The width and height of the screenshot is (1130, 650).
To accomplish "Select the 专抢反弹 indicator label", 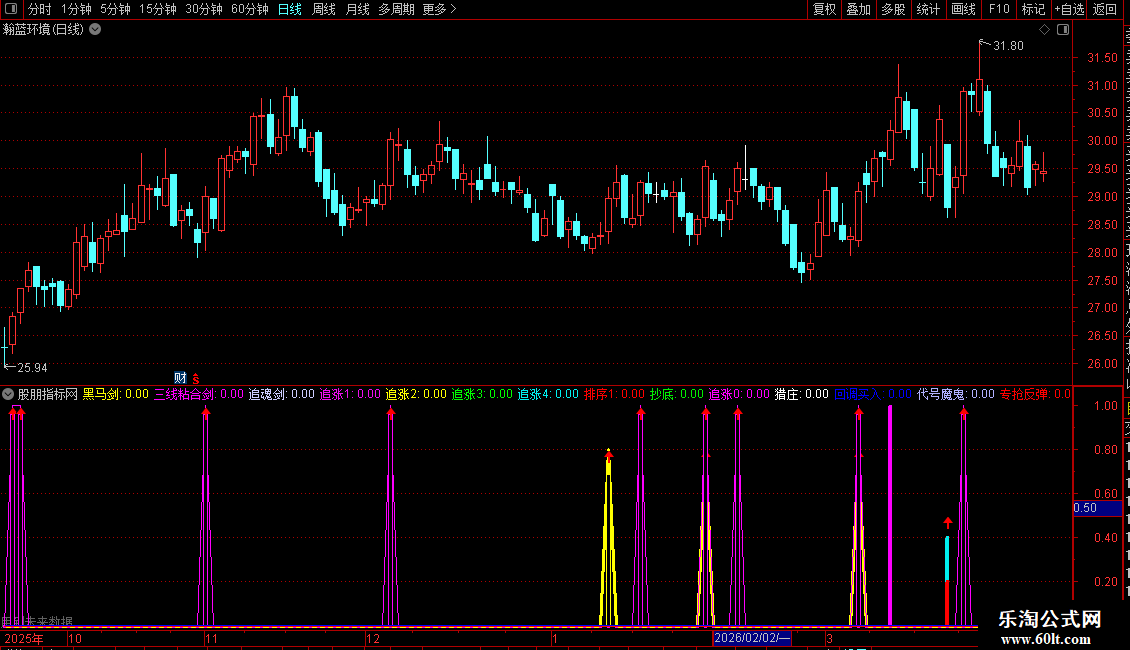I will click(x=1035, y=394).
